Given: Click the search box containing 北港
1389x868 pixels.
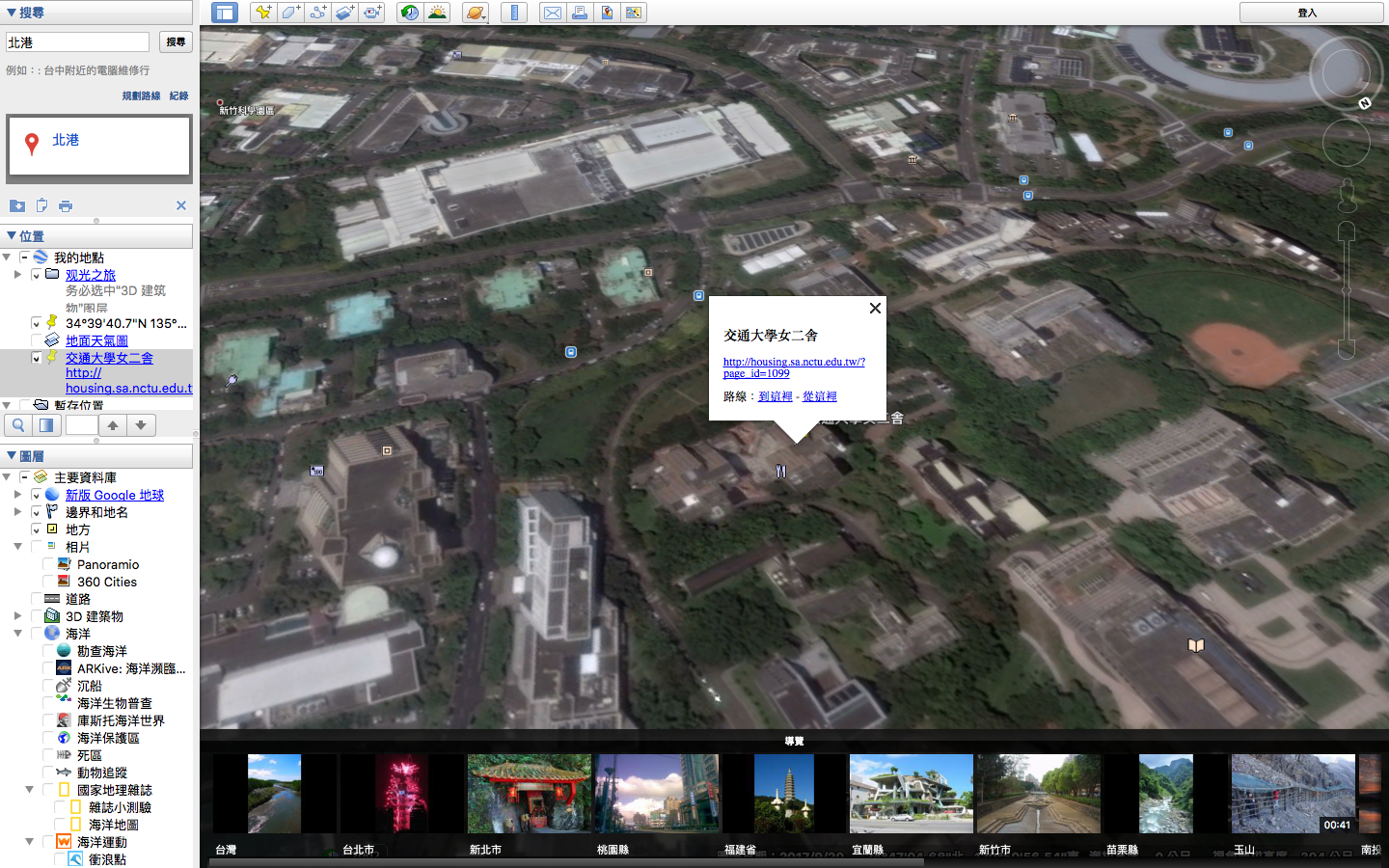Looking at the screenshot, I should [77, 42].
